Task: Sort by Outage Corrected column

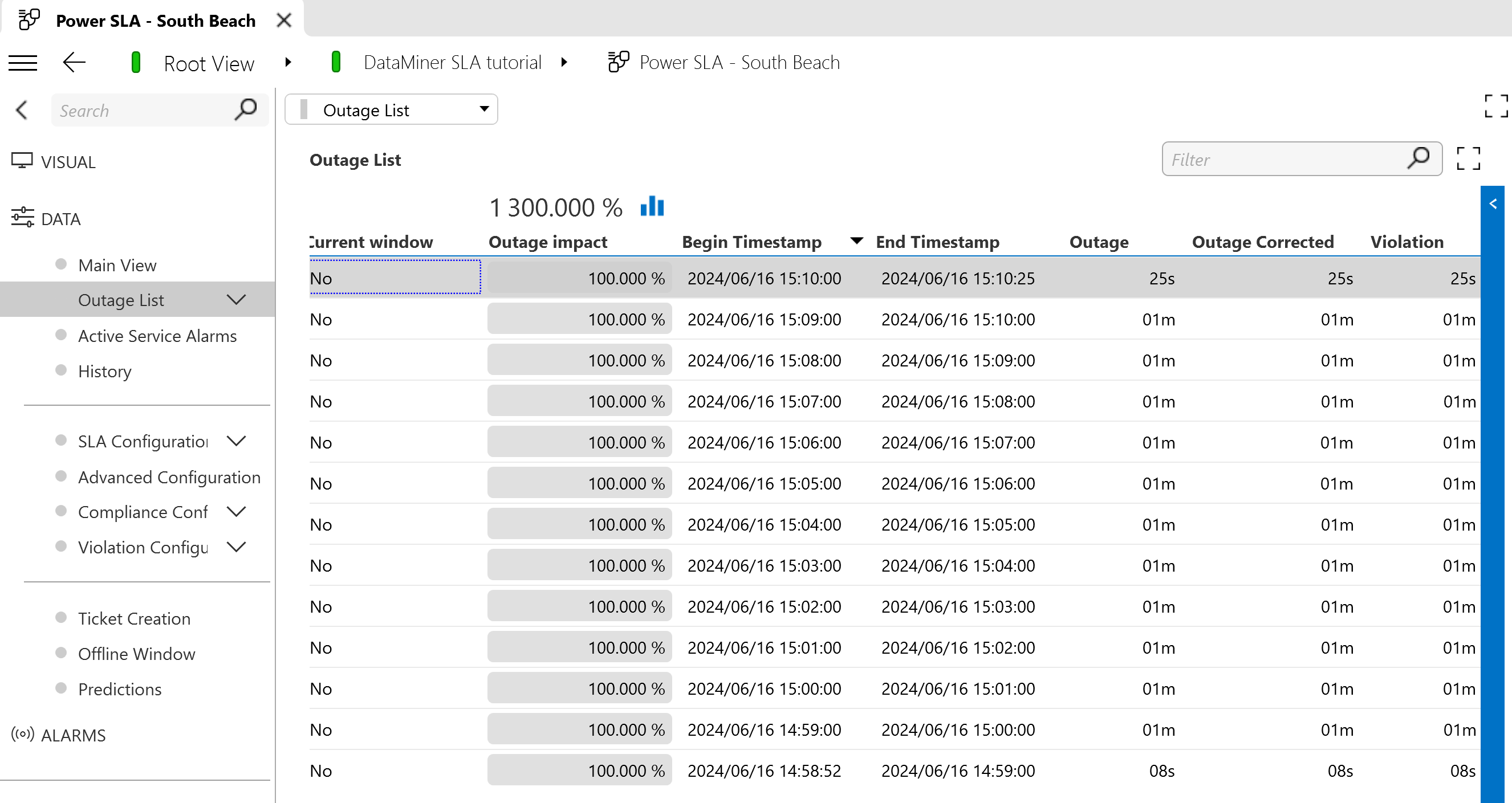Action: [x=1262, y=242]
